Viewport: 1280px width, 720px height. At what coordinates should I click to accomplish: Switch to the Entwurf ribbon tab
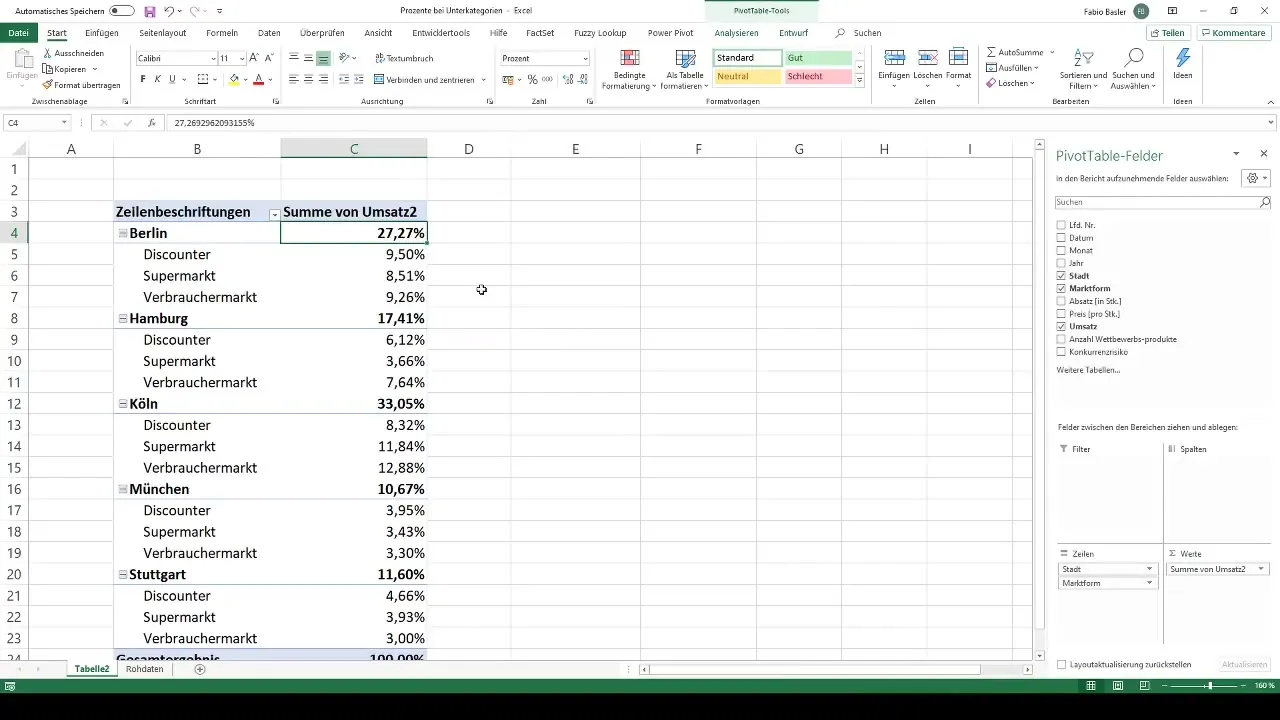point(794,33)
